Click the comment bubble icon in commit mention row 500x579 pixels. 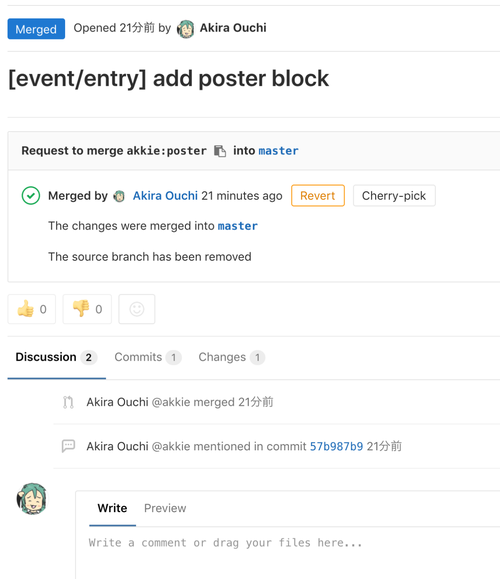click(x=68, y=446)
